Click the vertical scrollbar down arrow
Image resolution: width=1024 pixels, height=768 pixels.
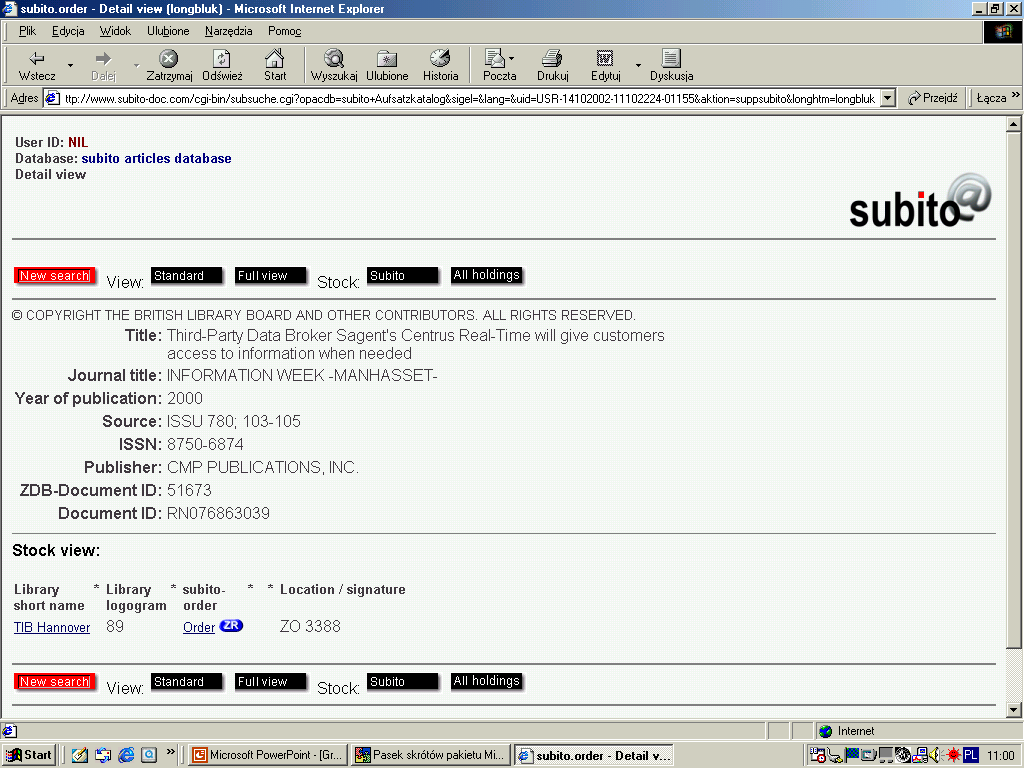point(1013,710)
